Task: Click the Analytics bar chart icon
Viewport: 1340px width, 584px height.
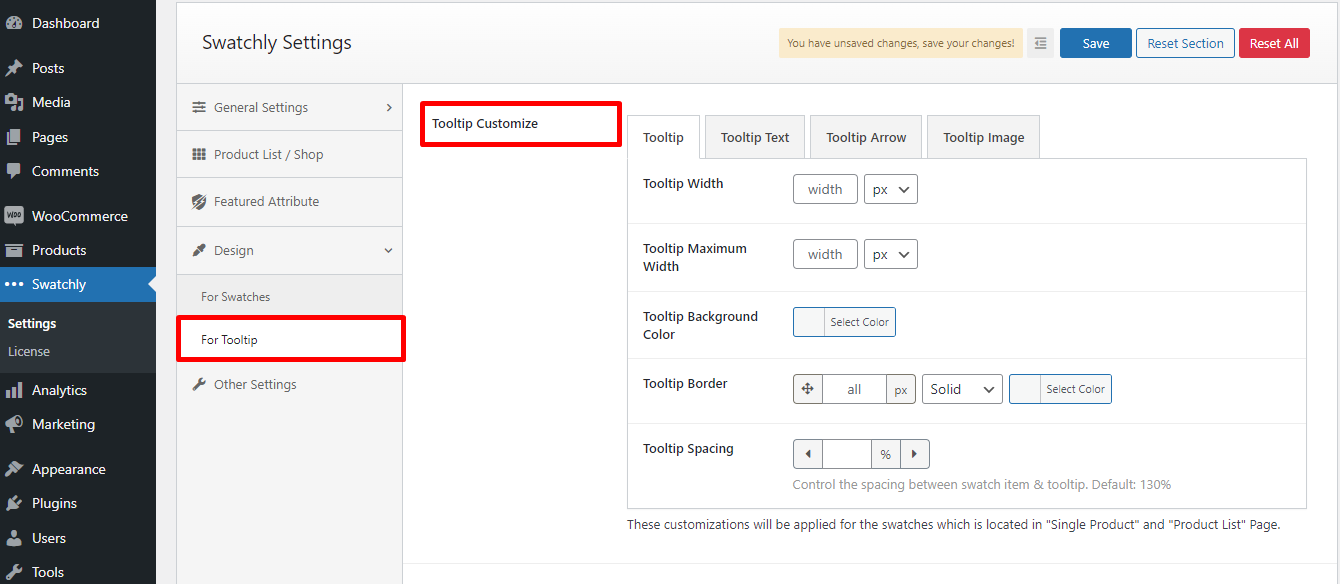Action: [x=14, y=390]
